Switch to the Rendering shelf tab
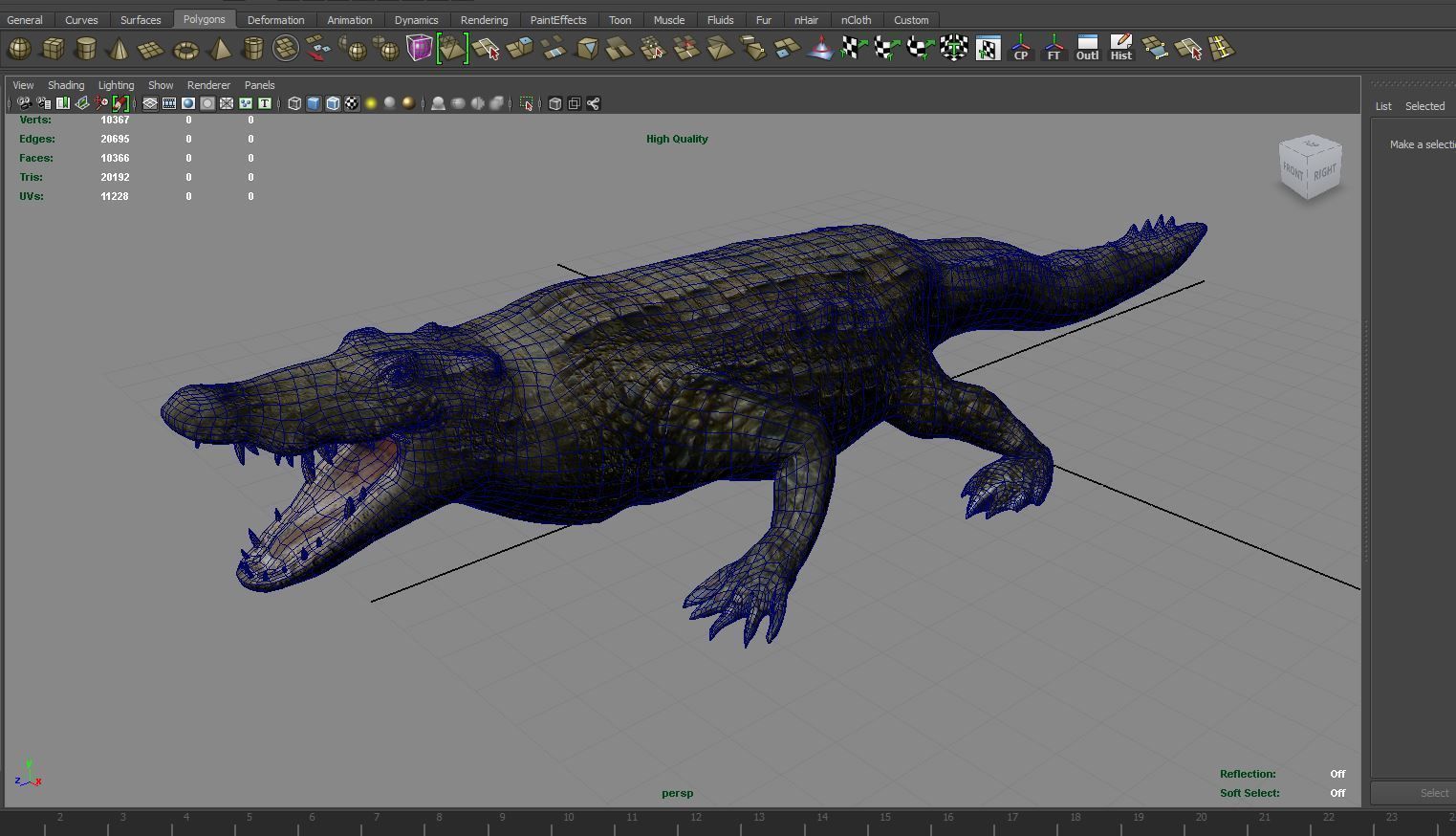Image resolution: width=1456 pixels, height=836 pixels. pyautogui.click(x=484, y=20)
